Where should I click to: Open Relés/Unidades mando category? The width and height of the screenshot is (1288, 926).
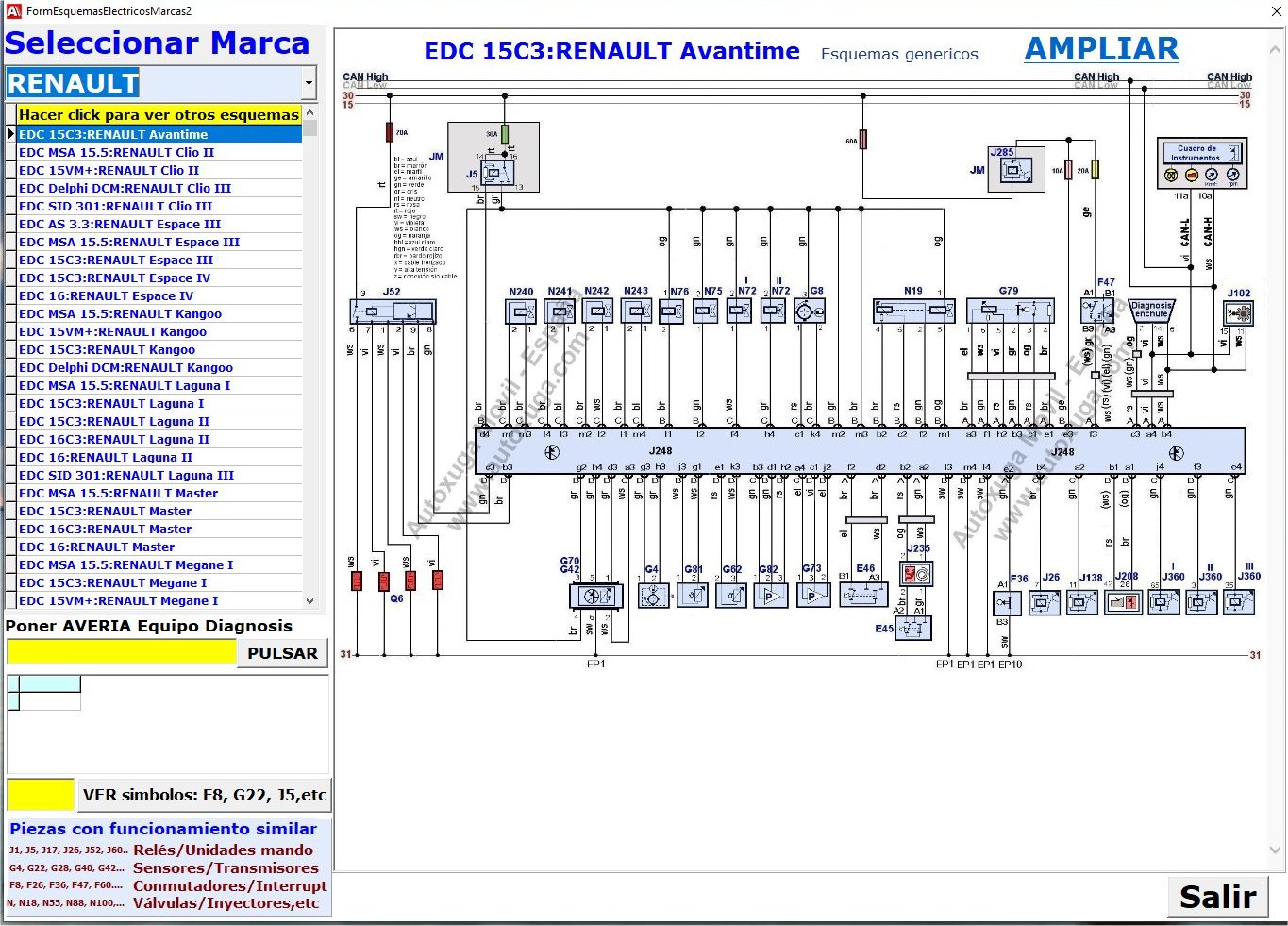point(223,850)
